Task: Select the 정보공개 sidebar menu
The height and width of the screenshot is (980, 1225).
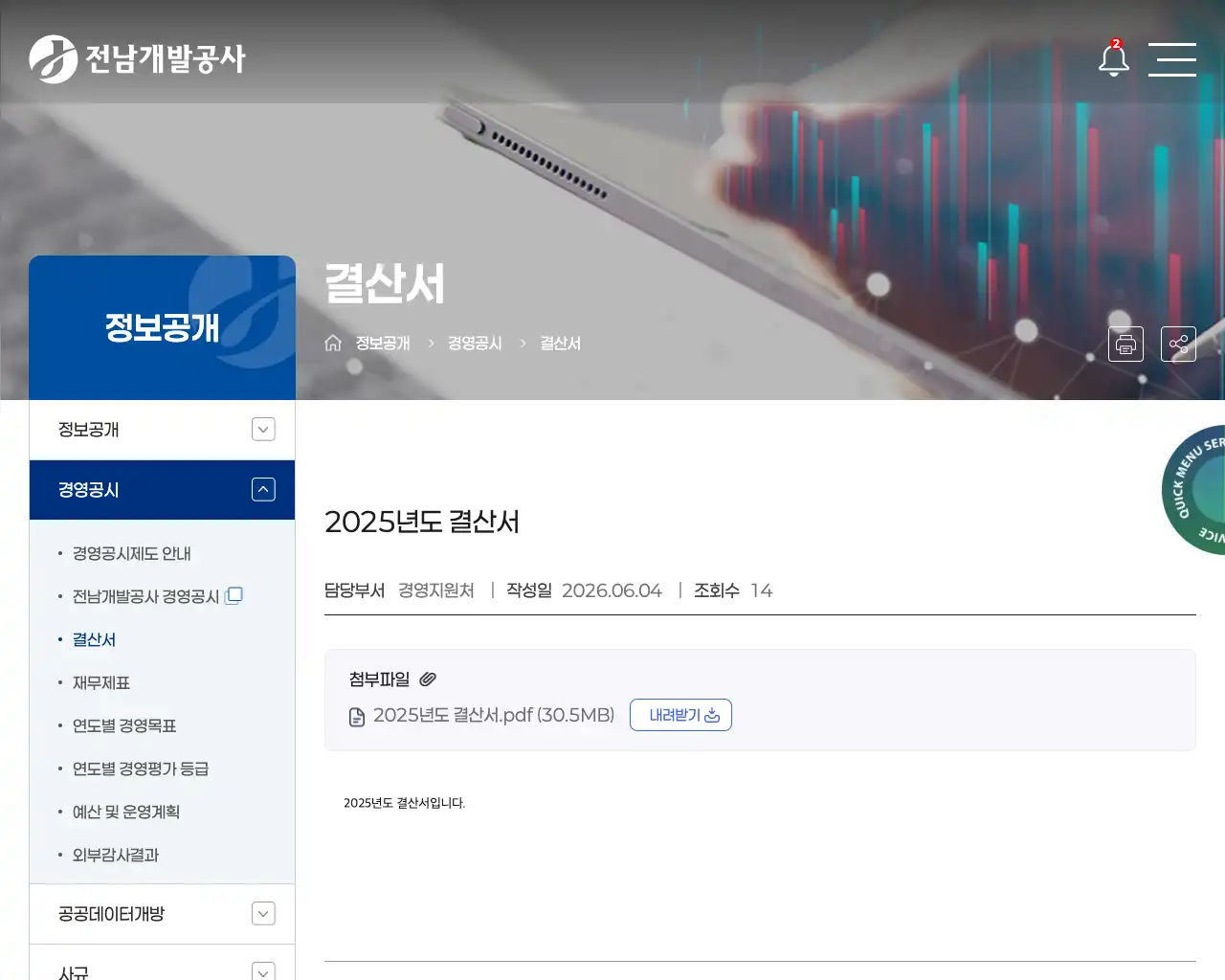Action: [x=162, y=430]
